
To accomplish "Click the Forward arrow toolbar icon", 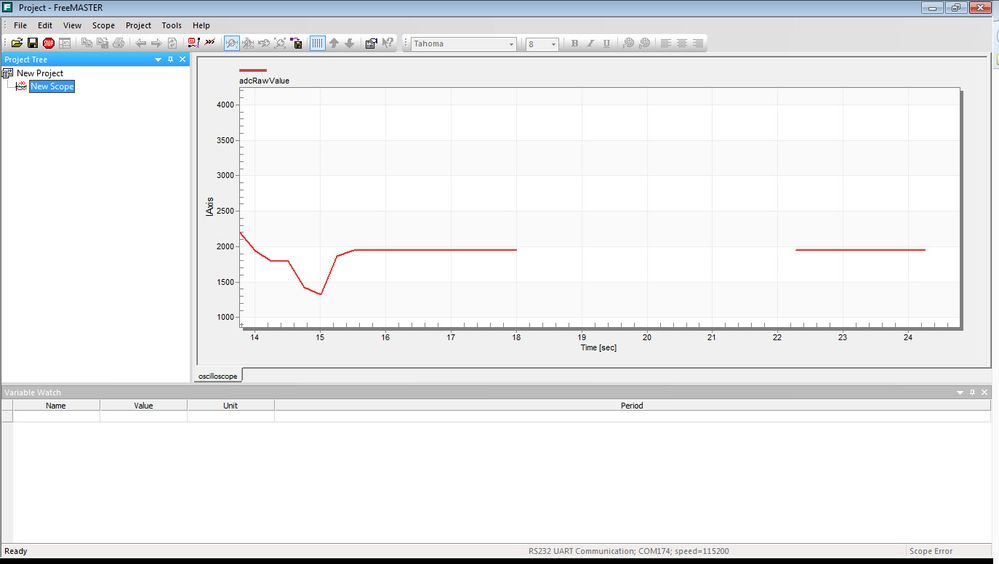I will 156,43.
